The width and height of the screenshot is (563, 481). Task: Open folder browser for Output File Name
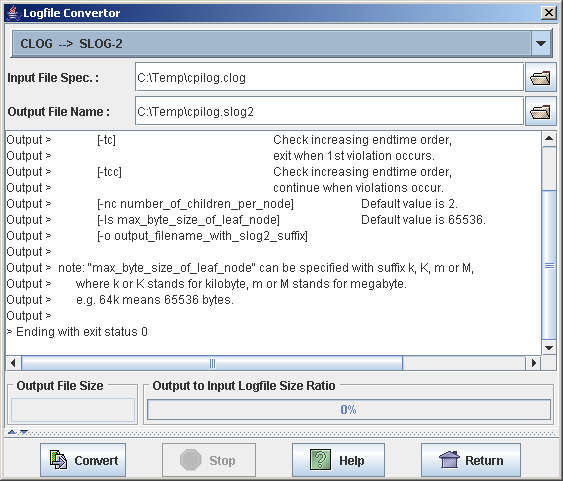pos(540,112)
